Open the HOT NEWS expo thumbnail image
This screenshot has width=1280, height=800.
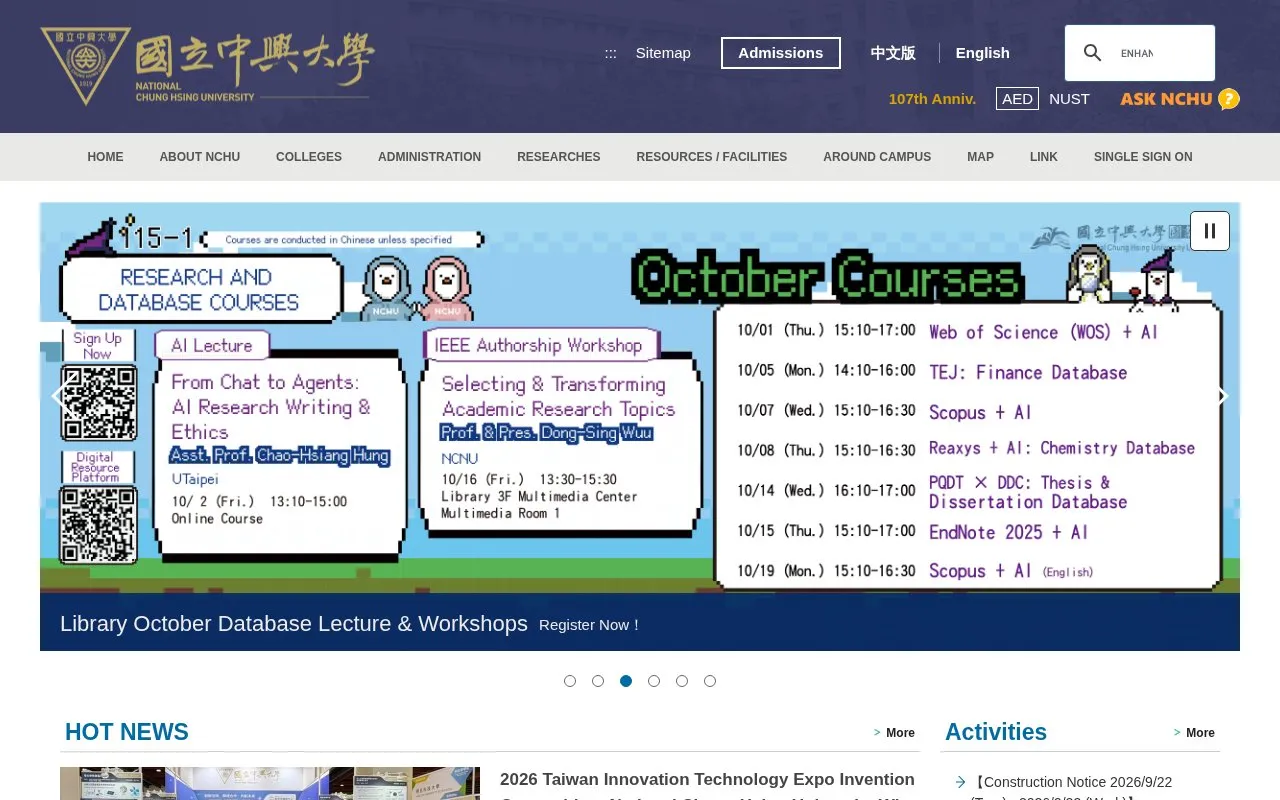(270, 784)
